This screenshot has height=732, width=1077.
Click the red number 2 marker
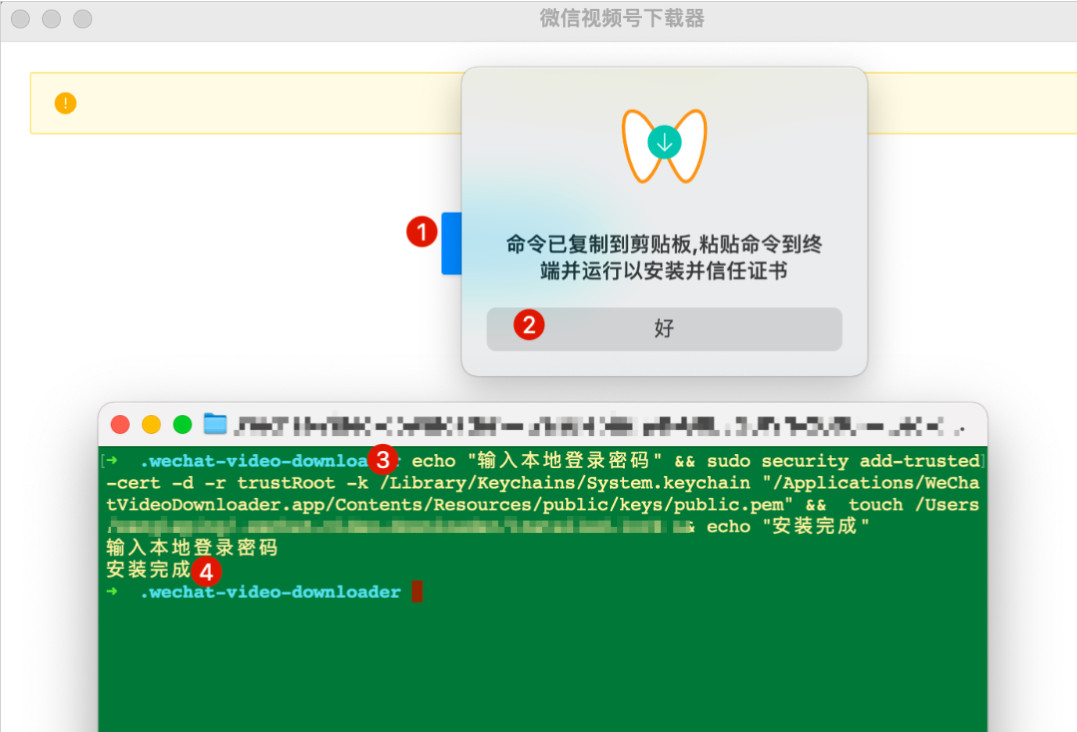(x=529, y=325)
